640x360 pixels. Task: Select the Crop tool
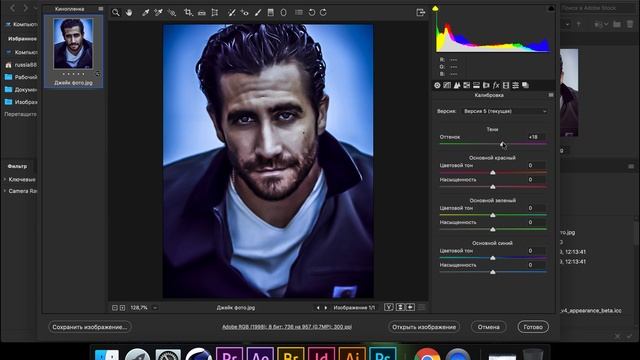(188, 13)
